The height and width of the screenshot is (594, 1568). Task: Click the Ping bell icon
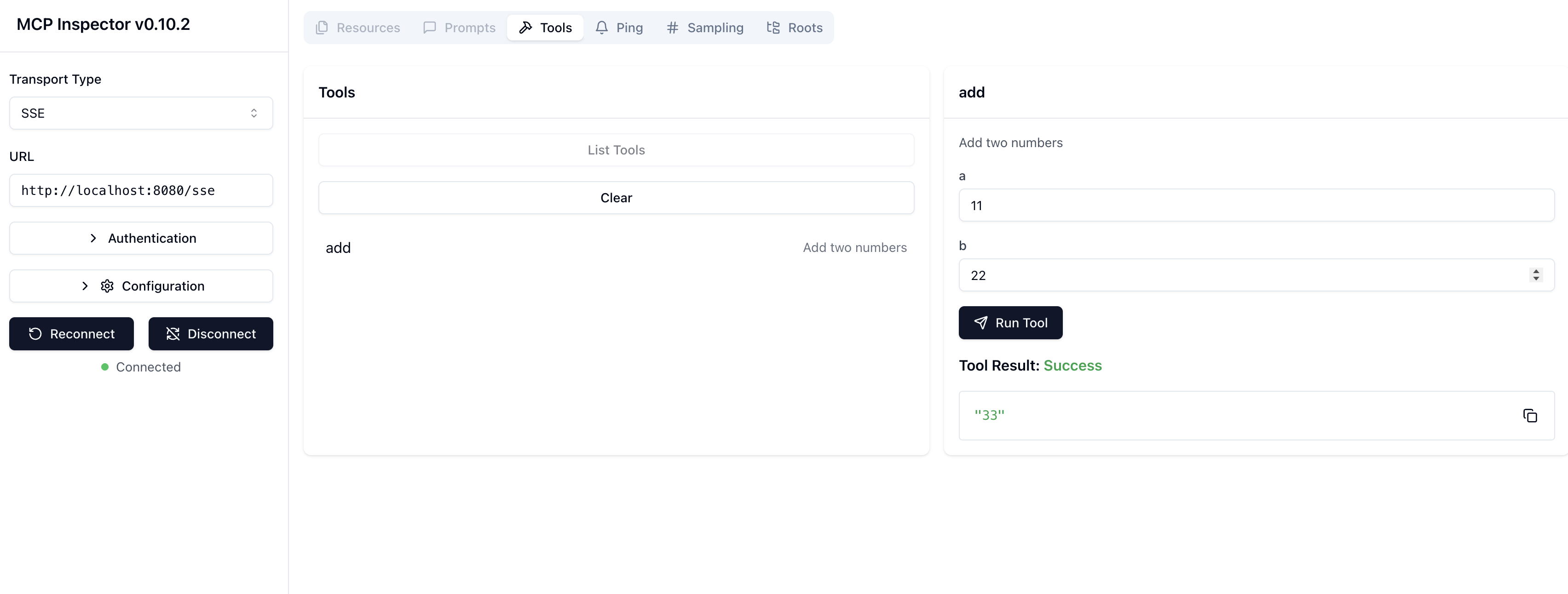click(601, 28)
